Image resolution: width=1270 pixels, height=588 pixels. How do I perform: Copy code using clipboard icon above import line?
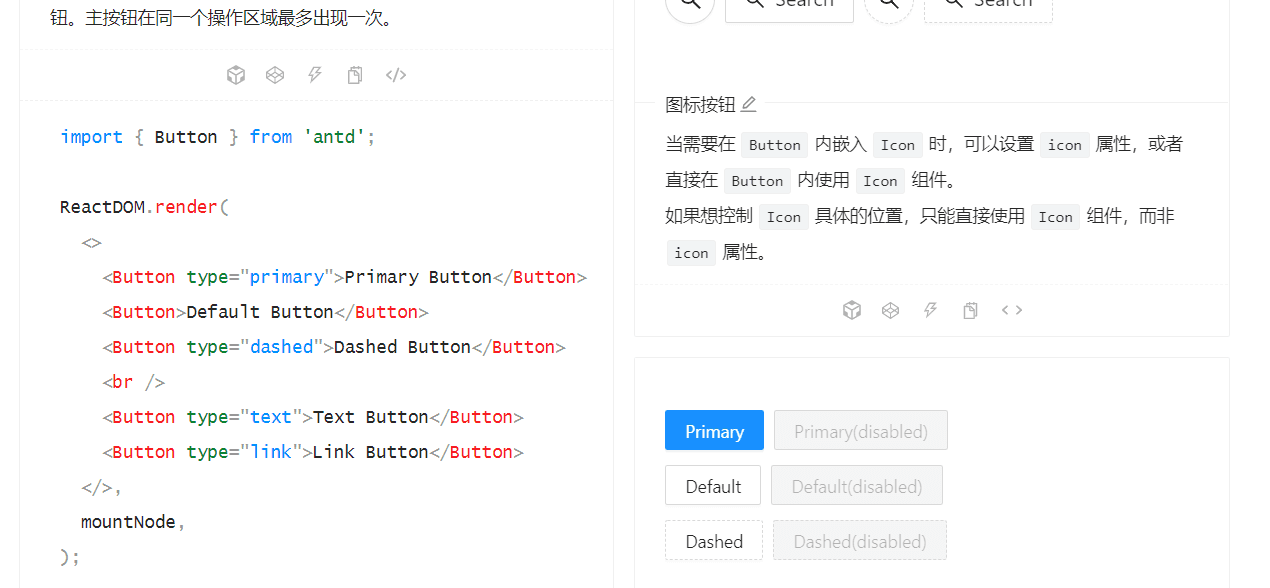coord(355,75)
